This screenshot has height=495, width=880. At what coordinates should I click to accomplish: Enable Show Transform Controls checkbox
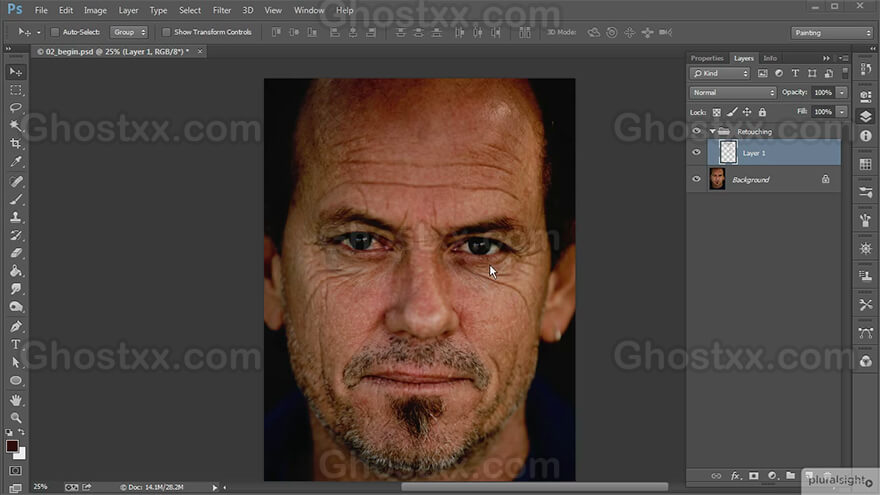pyautogui.click(x=166, y=32)
